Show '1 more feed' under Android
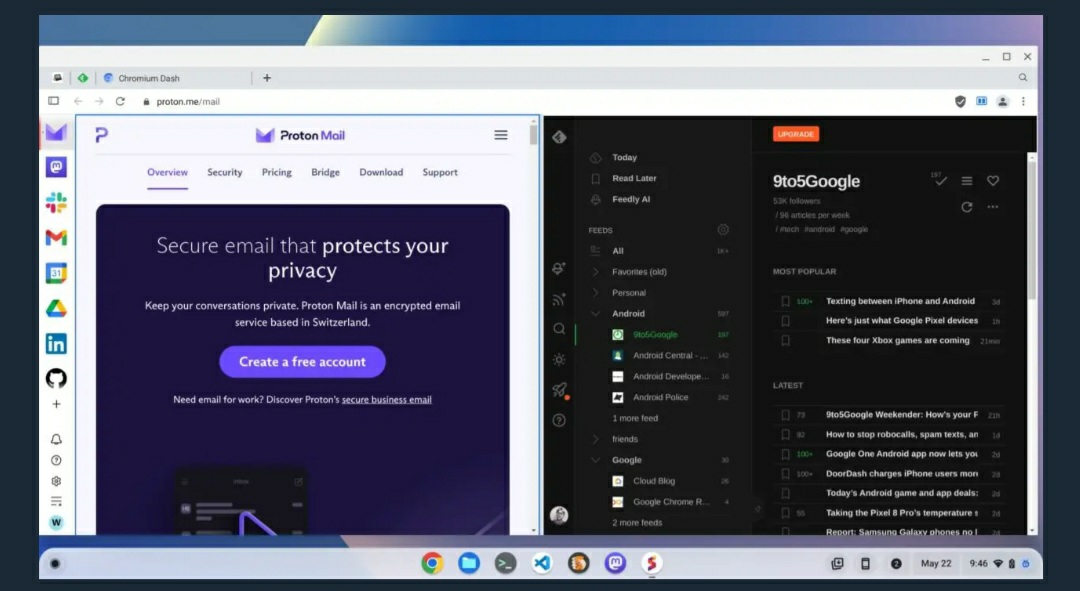The width and height of the screenshot is (1080, 591). (x=635, y=418)
